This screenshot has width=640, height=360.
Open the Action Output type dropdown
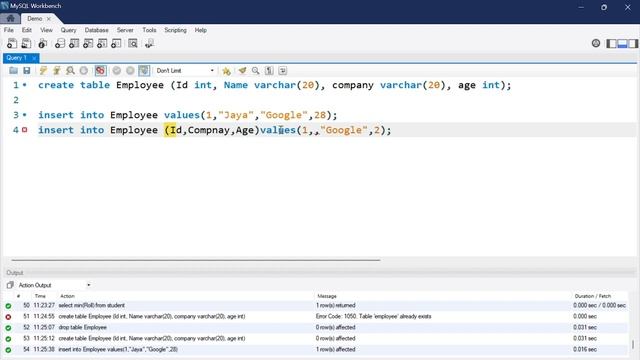tap(54, 285)
